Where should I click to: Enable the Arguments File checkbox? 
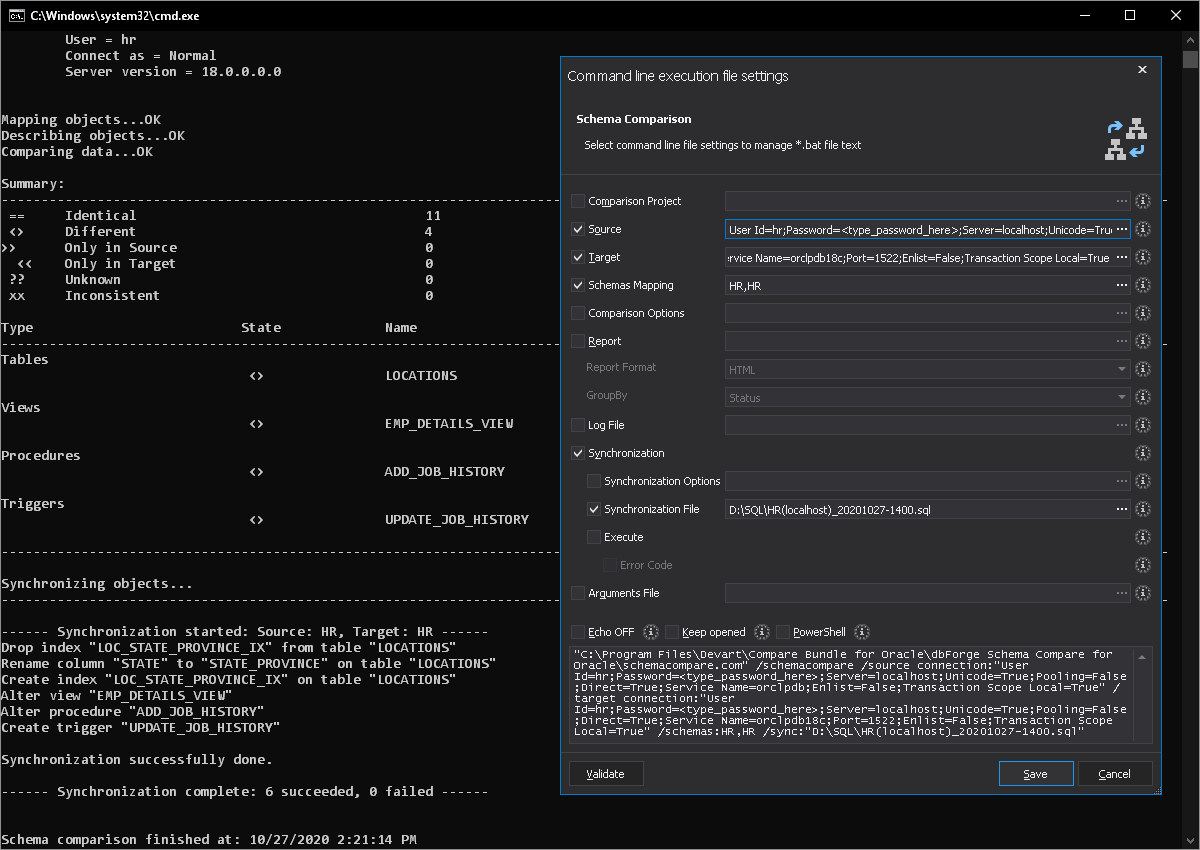coord(578,593)
